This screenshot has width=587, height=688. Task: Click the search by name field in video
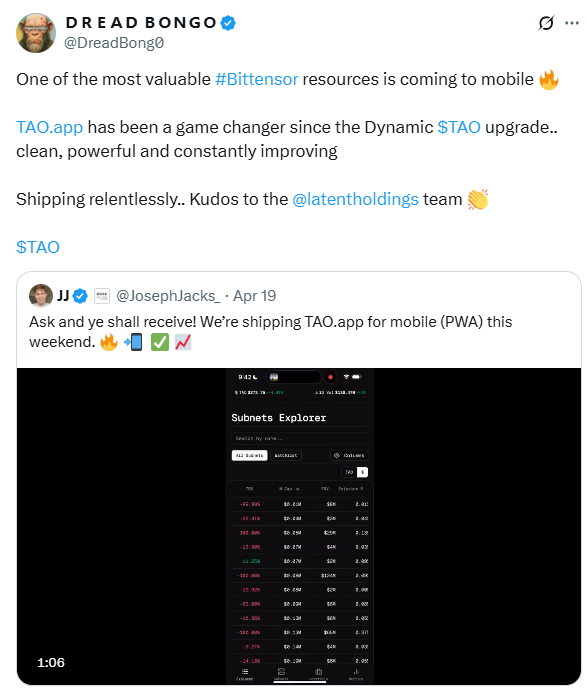(300, 438)
